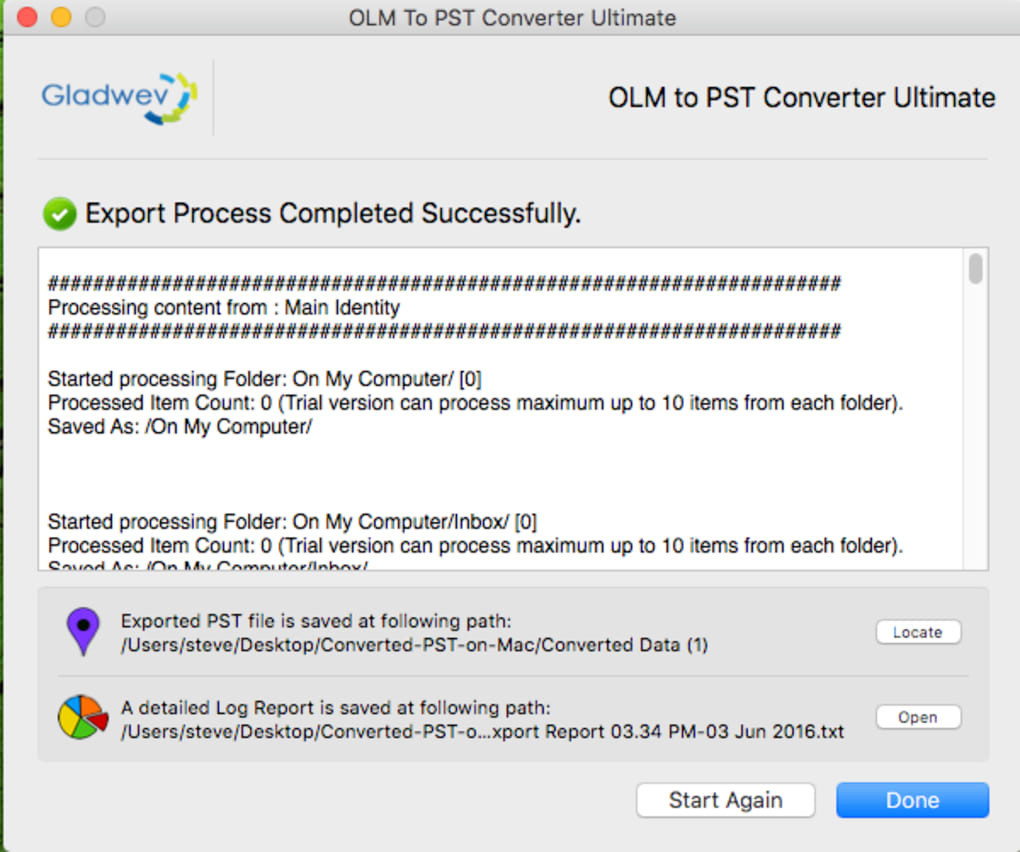Click the 'OLM to PST Converter Ultimate' header text
1020x852 pixels.
801,98
